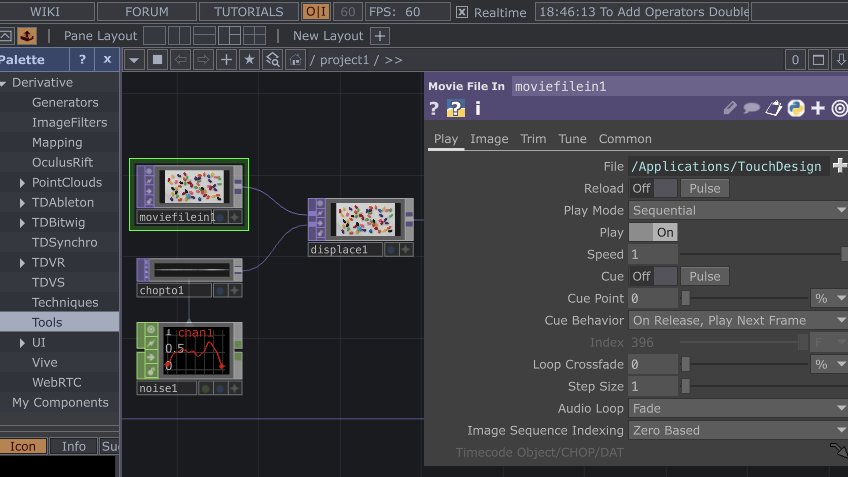Click the network search magnifier icon
The width and height of the screenshot is (848, 477).
(273, 59)
